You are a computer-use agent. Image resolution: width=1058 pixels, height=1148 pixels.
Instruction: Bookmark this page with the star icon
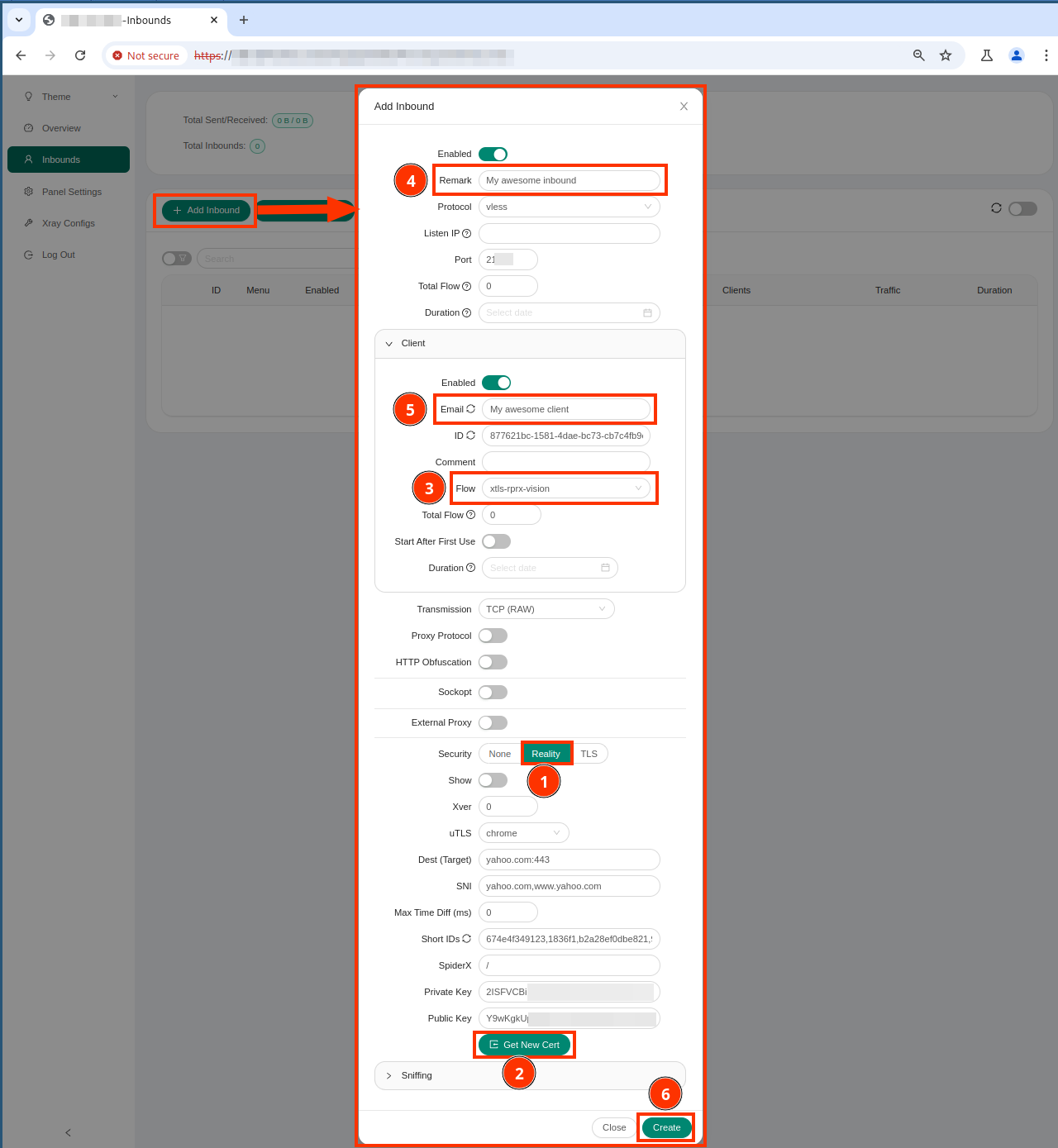(x=946, y=55)
